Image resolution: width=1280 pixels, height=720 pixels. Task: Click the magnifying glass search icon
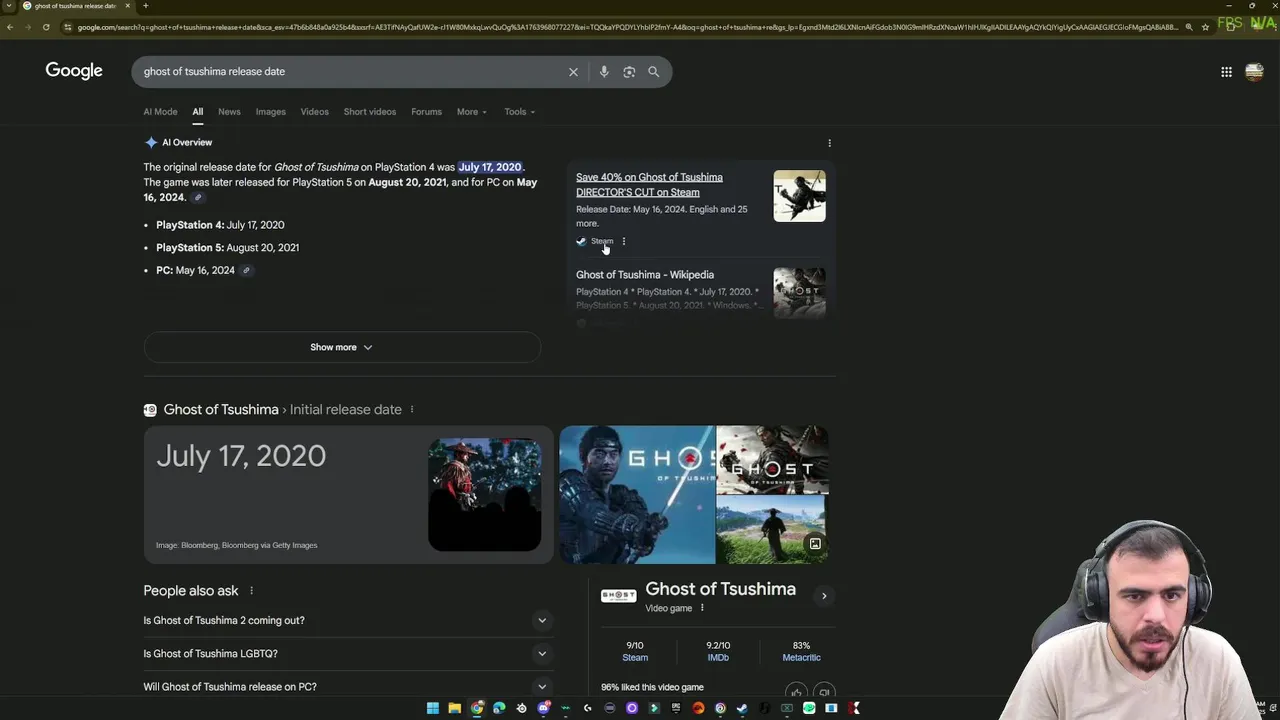pyautogui.click(x=653, y=72)
